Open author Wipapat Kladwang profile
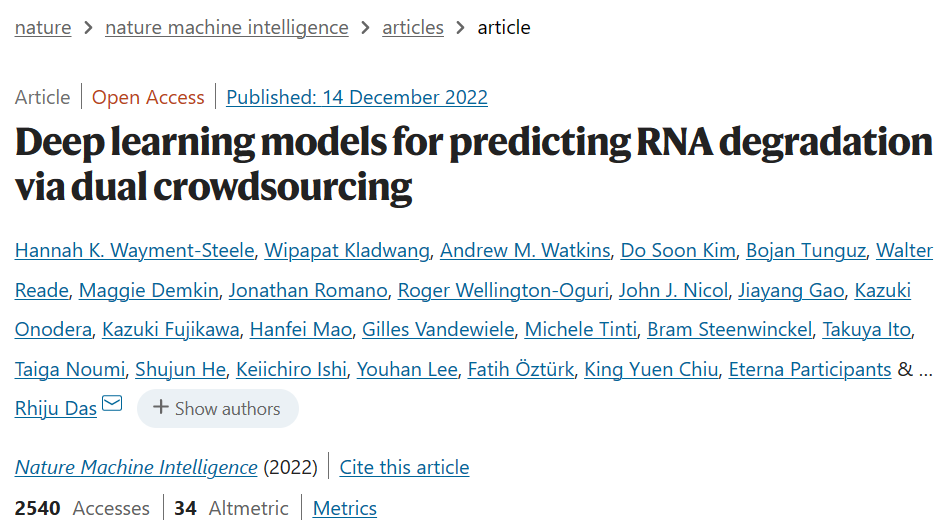The height and width of the screenshot is (522, 950). (x=347, y=251)
